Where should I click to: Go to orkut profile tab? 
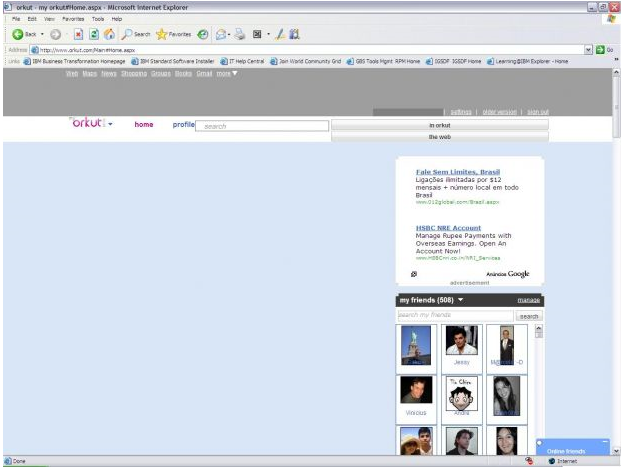pos(183,125)
